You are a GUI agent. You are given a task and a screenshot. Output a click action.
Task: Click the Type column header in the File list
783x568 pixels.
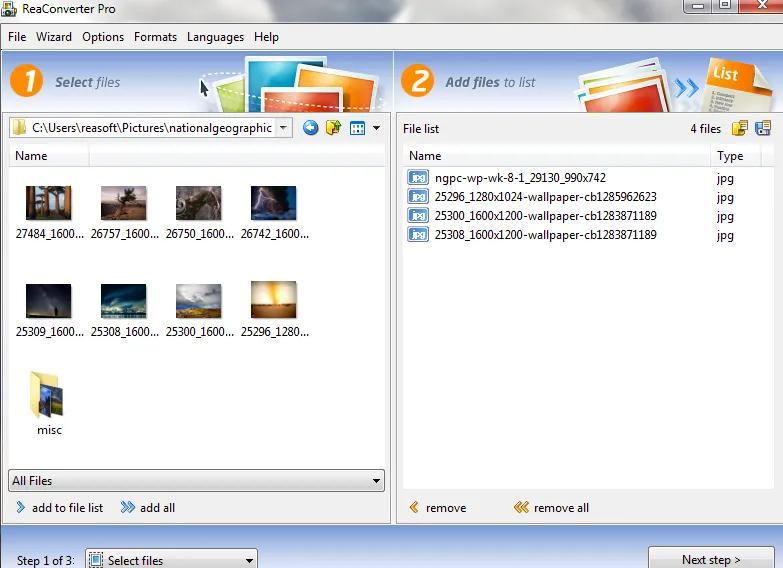pos(736,156)
